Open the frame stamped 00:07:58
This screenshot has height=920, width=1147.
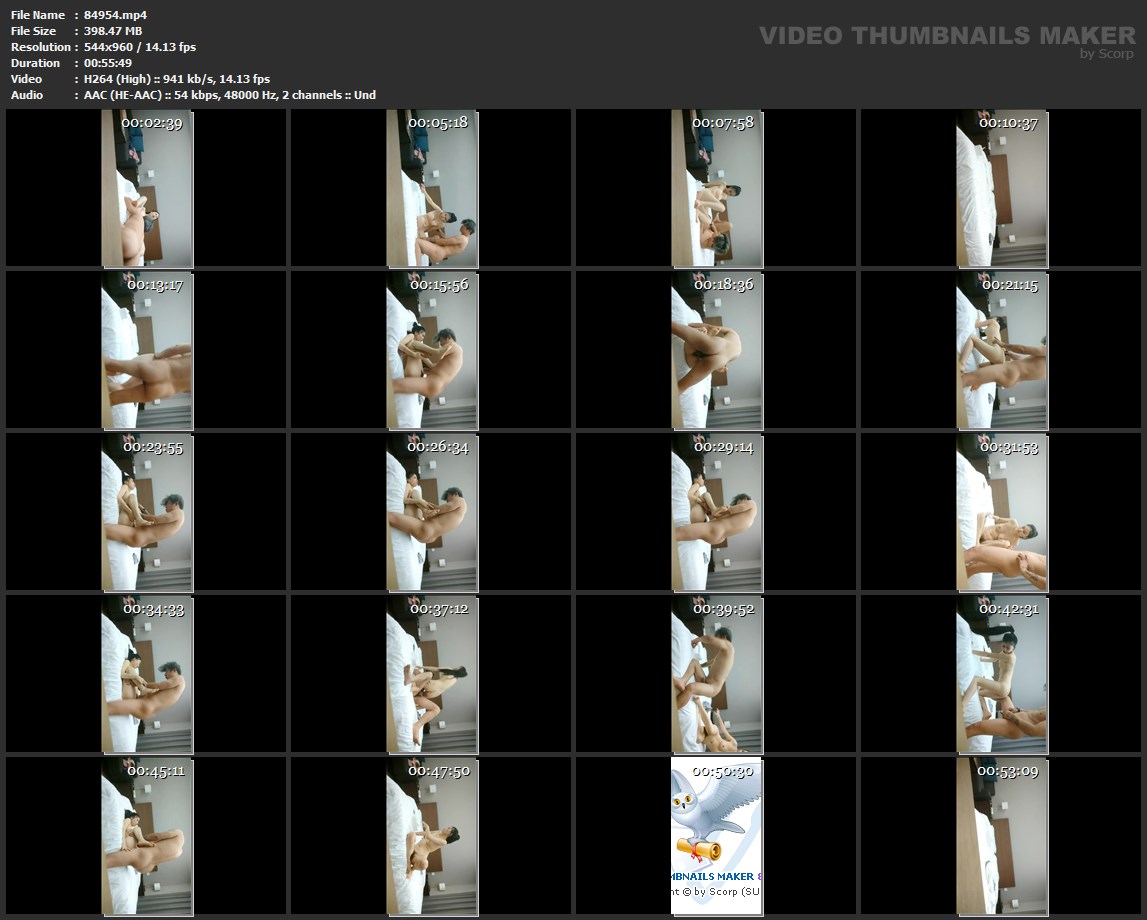click(x=716, y=189)
